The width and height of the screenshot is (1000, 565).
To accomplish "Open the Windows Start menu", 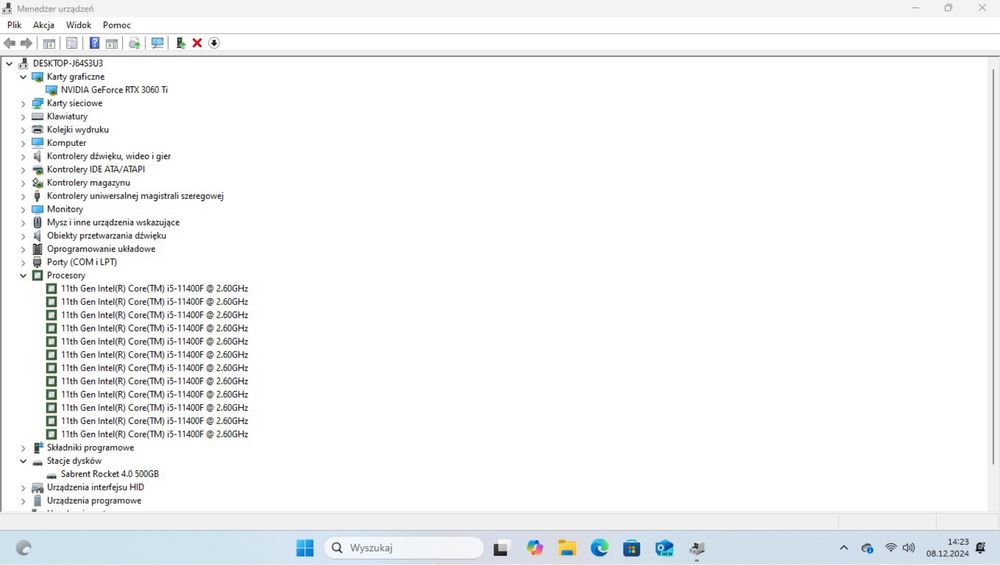I will pyautogui.click(x=305, y=548).
